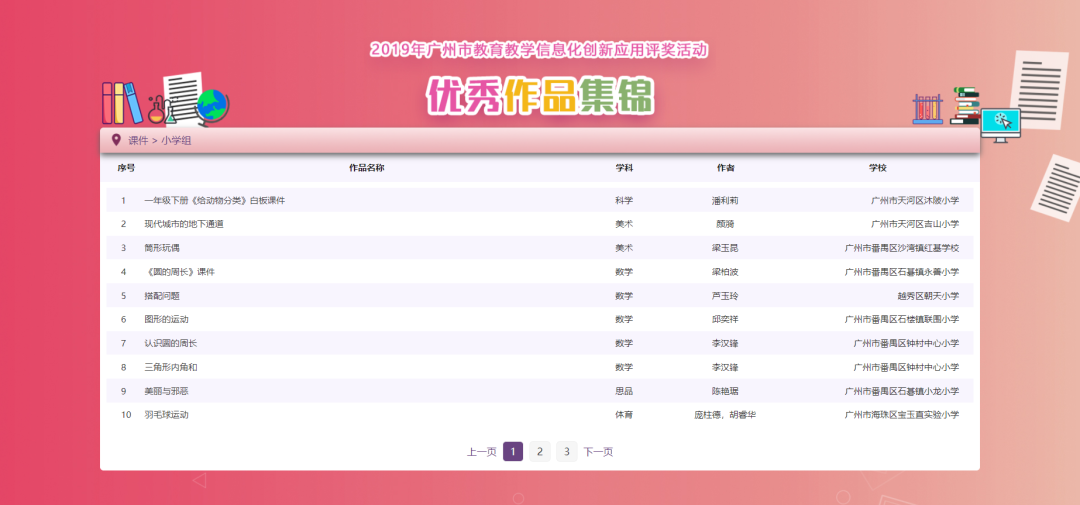The width and height of the screenshot is (1080, 505).
Task: Click the 作者 column header
Action: tap(725, 167)
